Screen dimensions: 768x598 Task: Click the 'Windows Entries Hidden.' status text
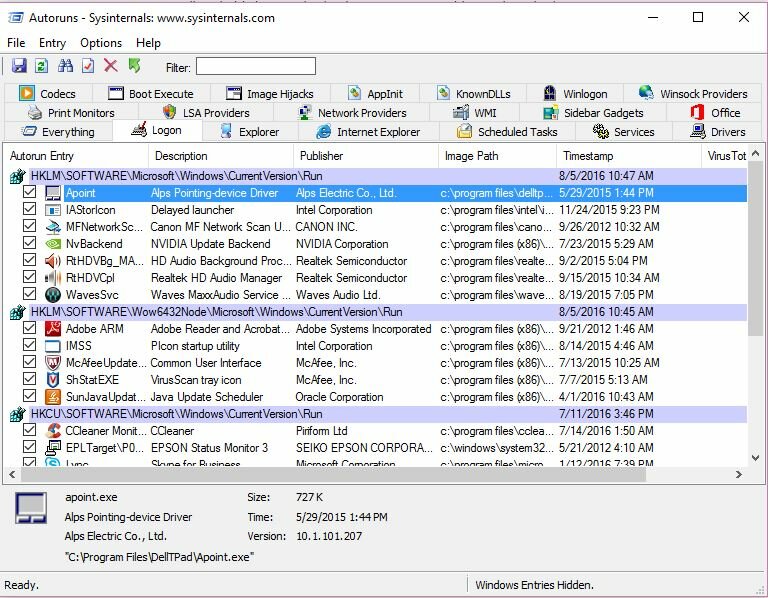(534, 585)
